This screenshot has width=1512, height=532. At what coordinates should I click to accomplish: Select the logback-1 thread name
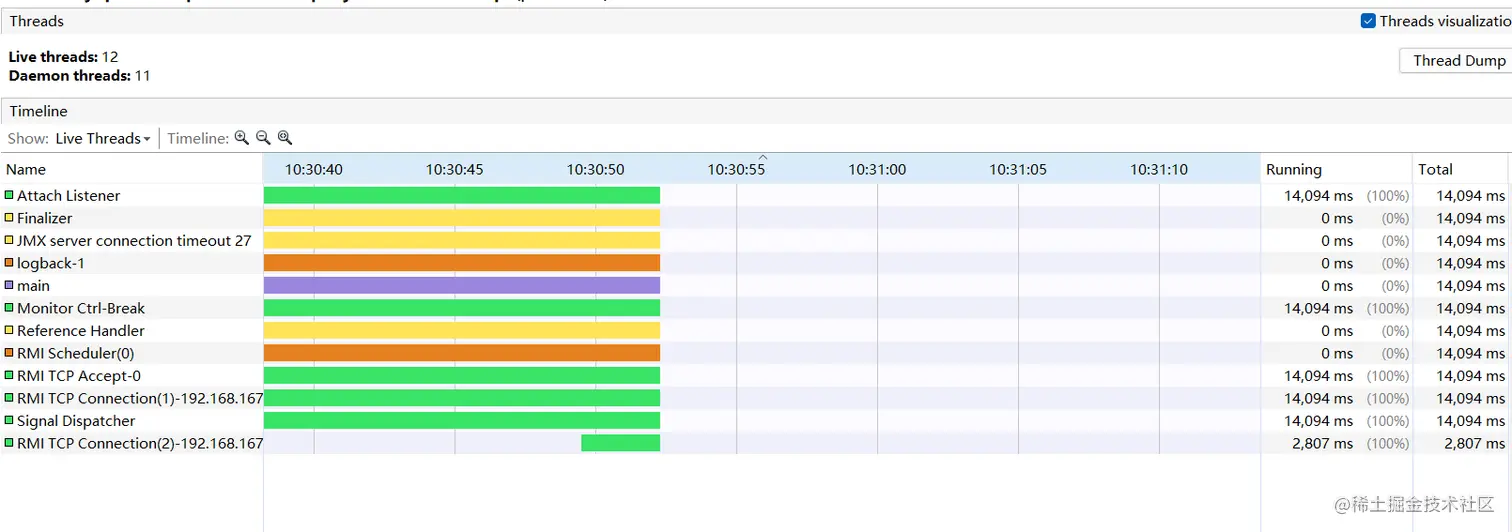[x=51, y=263]
